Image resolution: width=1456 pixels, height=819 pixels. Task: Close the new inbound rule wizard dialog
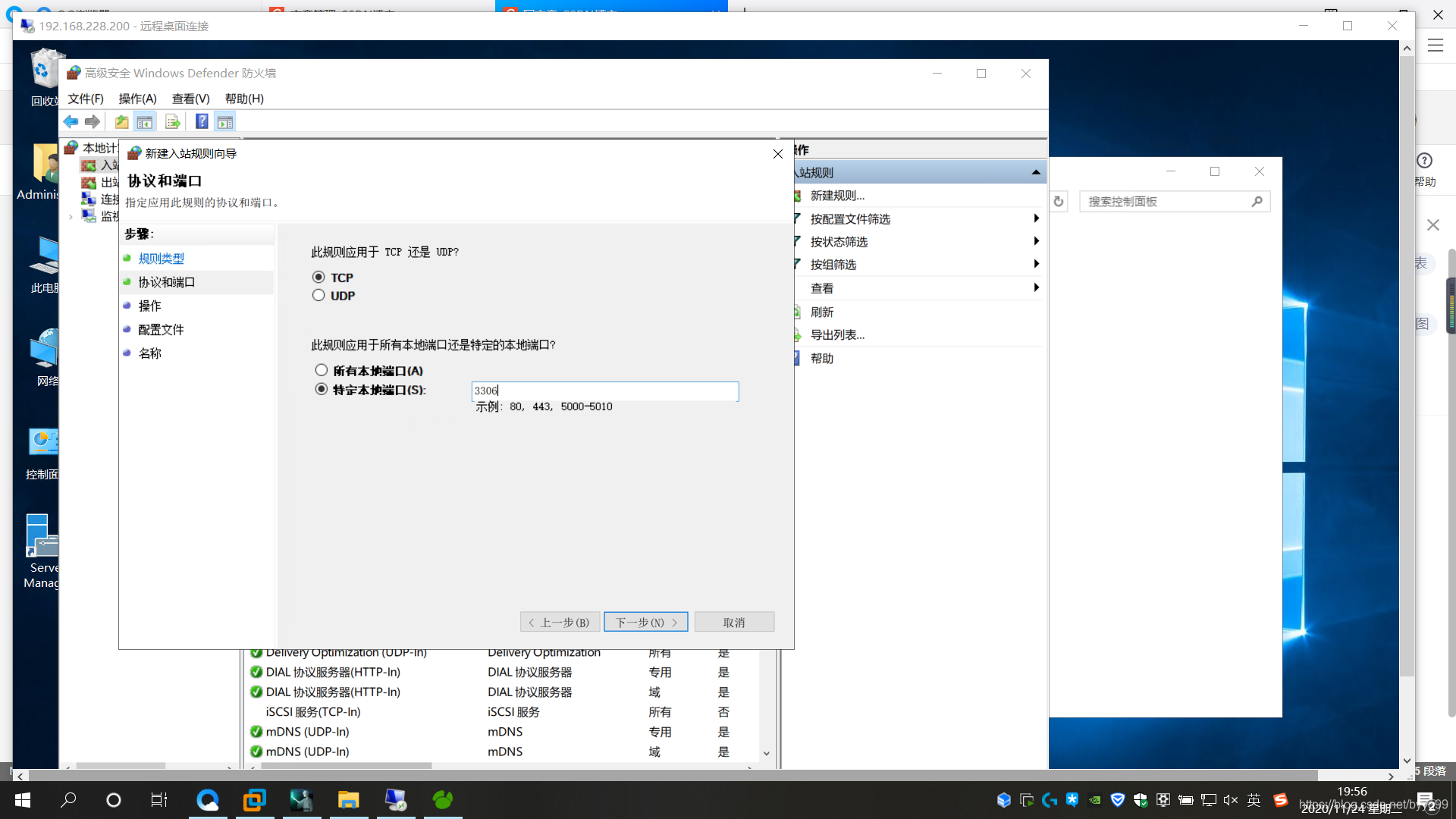click(x=777, y=154)
